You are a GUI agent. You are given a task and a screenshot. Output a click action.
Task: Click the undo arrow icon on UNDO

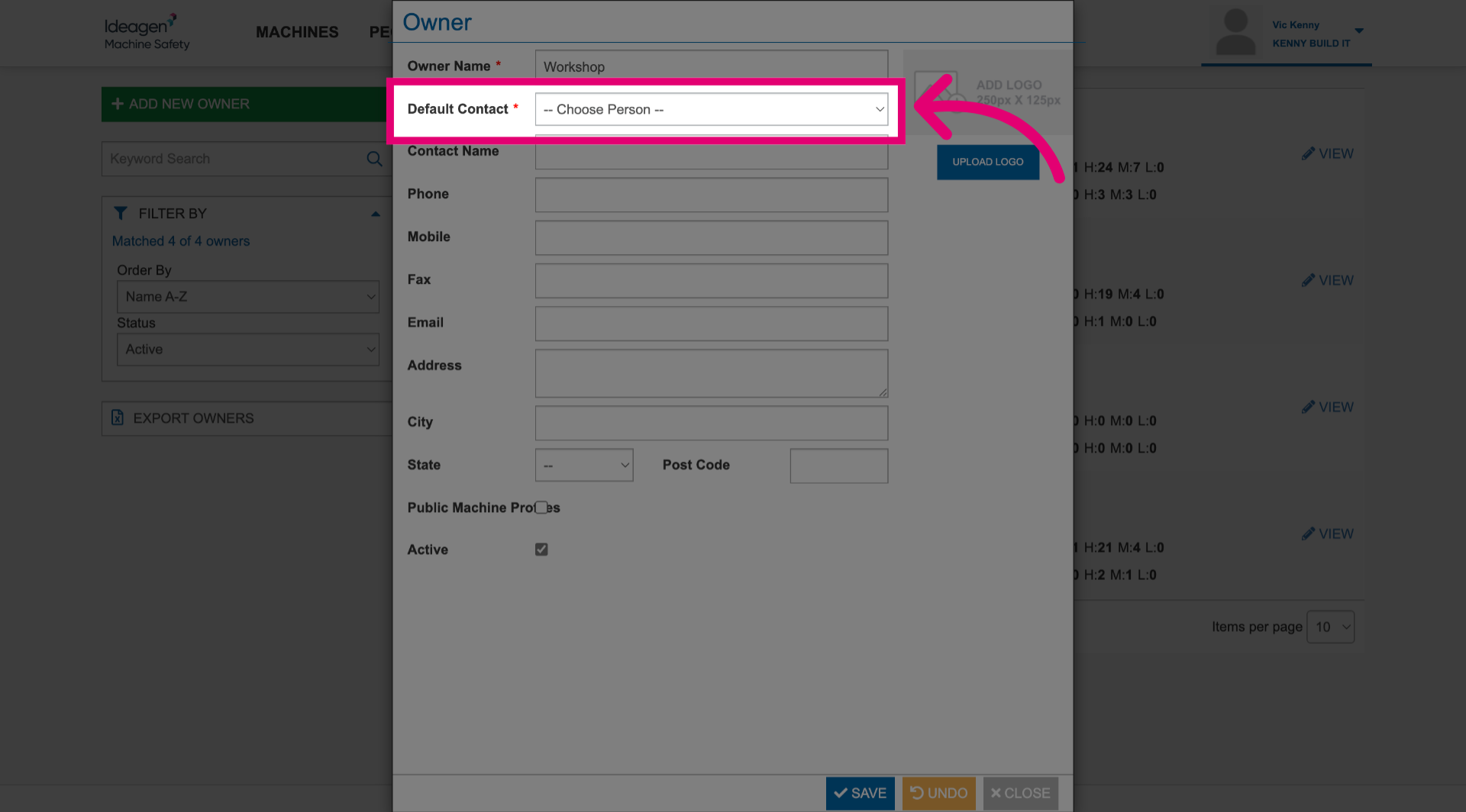click(x=917, y=793)
